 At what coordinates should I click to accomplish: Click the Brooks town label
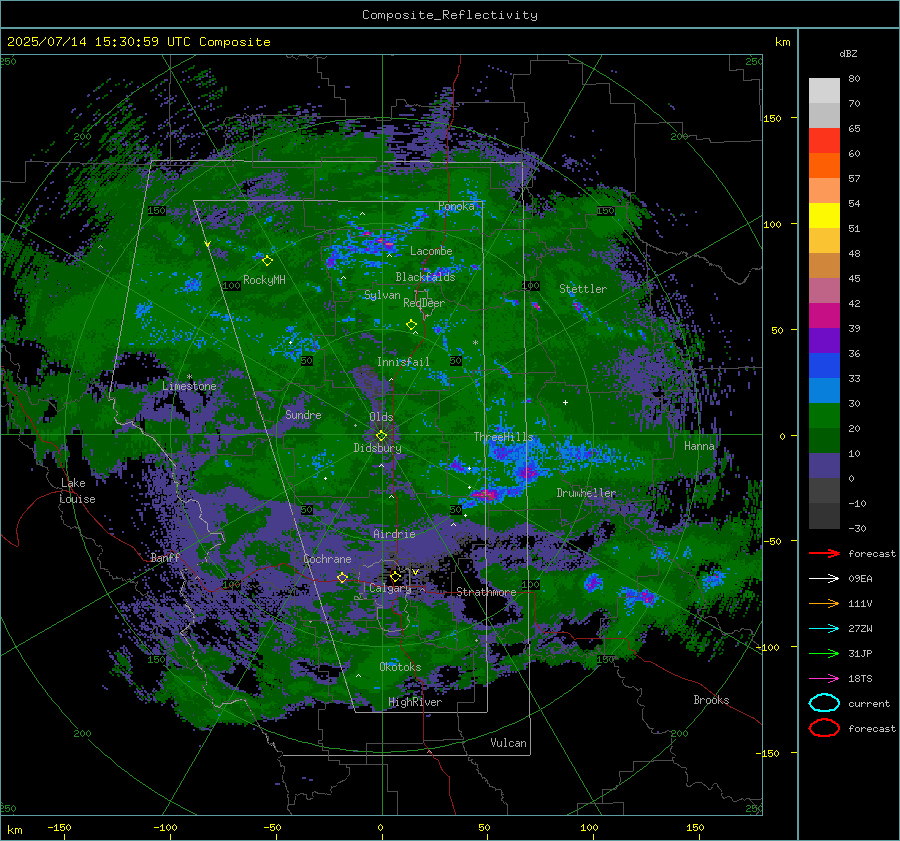(x=711, y=700)
